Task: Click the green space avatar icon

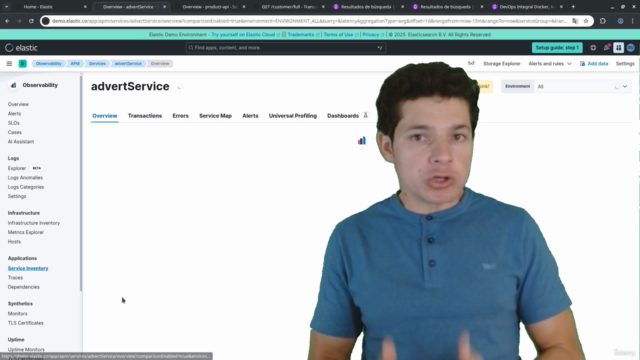Action: tap(22, 64)
